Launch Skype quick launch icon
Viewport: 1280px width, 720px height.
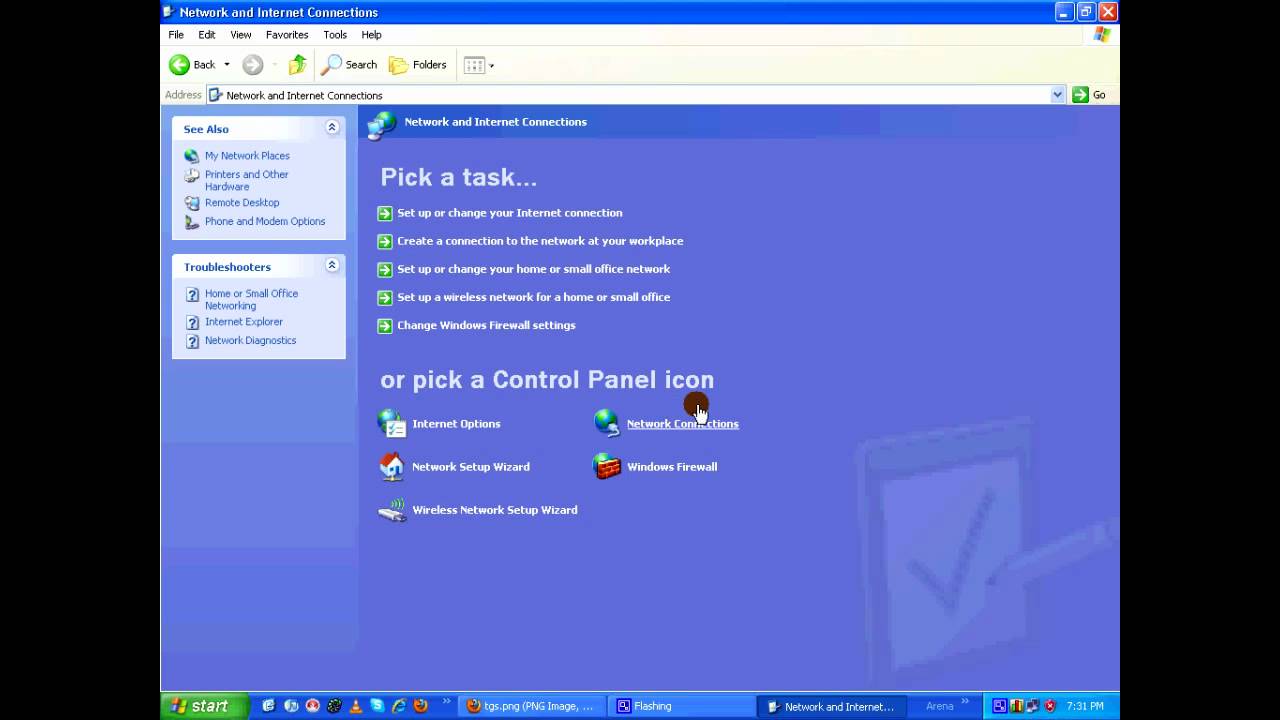(377, 706)
